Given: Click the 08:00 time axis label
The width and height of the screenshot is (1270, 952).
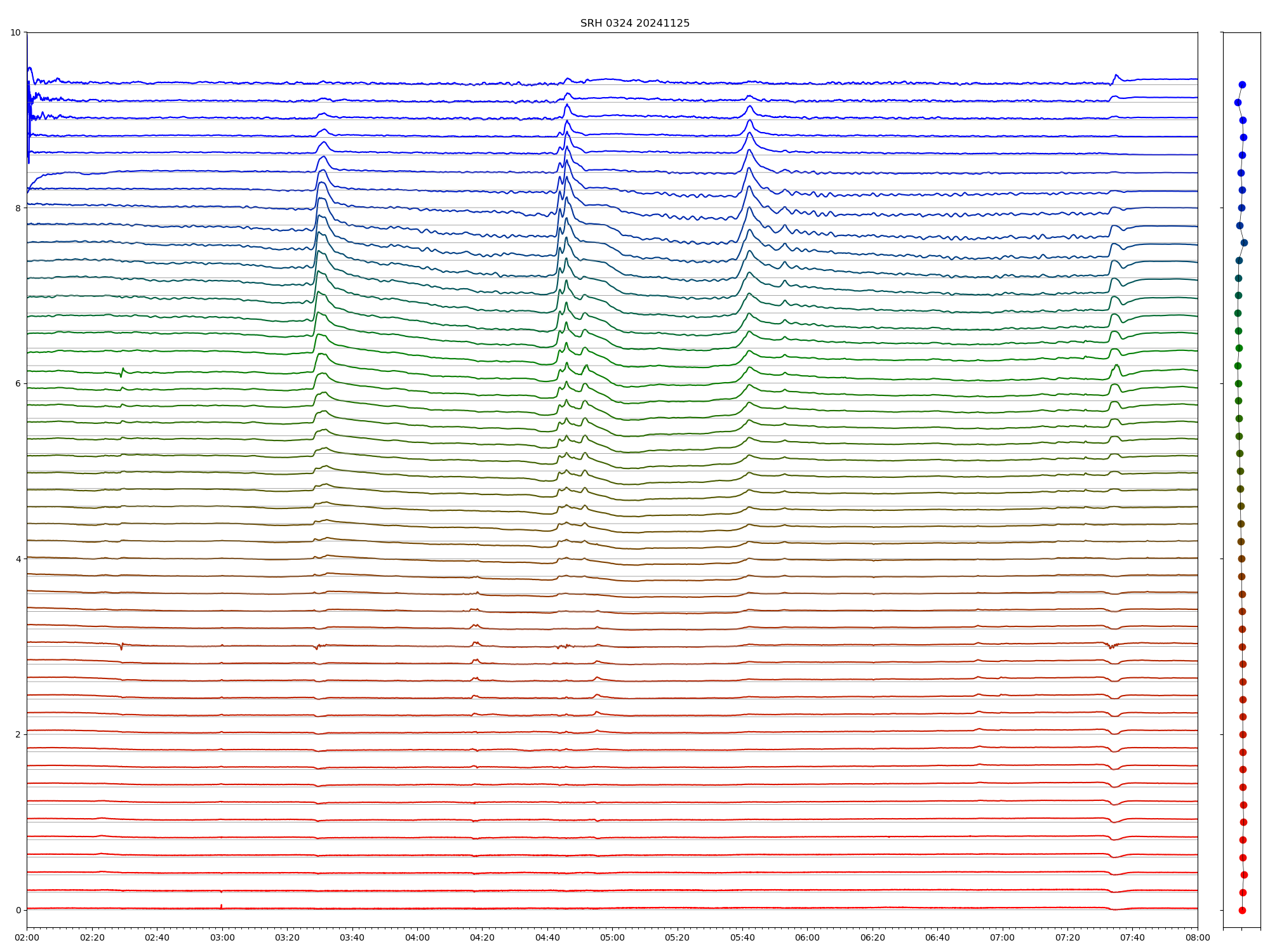Looking at the screenshot, I should pyautogui.click(x=1198, y=937).
